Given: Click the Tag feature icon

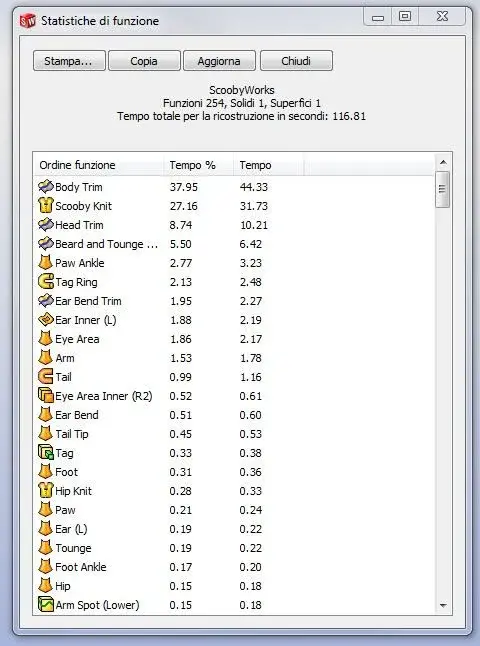Looking at the screenshot, I should tap(46, 452).
